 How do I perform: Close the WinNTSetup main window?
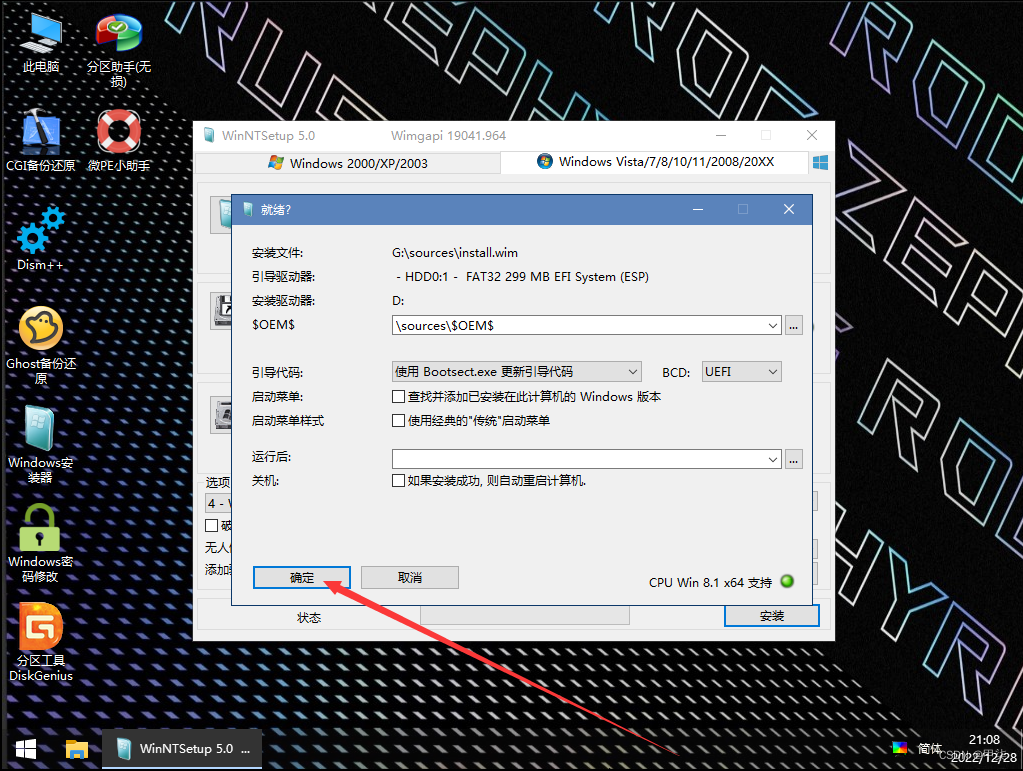tap(812, 135)
